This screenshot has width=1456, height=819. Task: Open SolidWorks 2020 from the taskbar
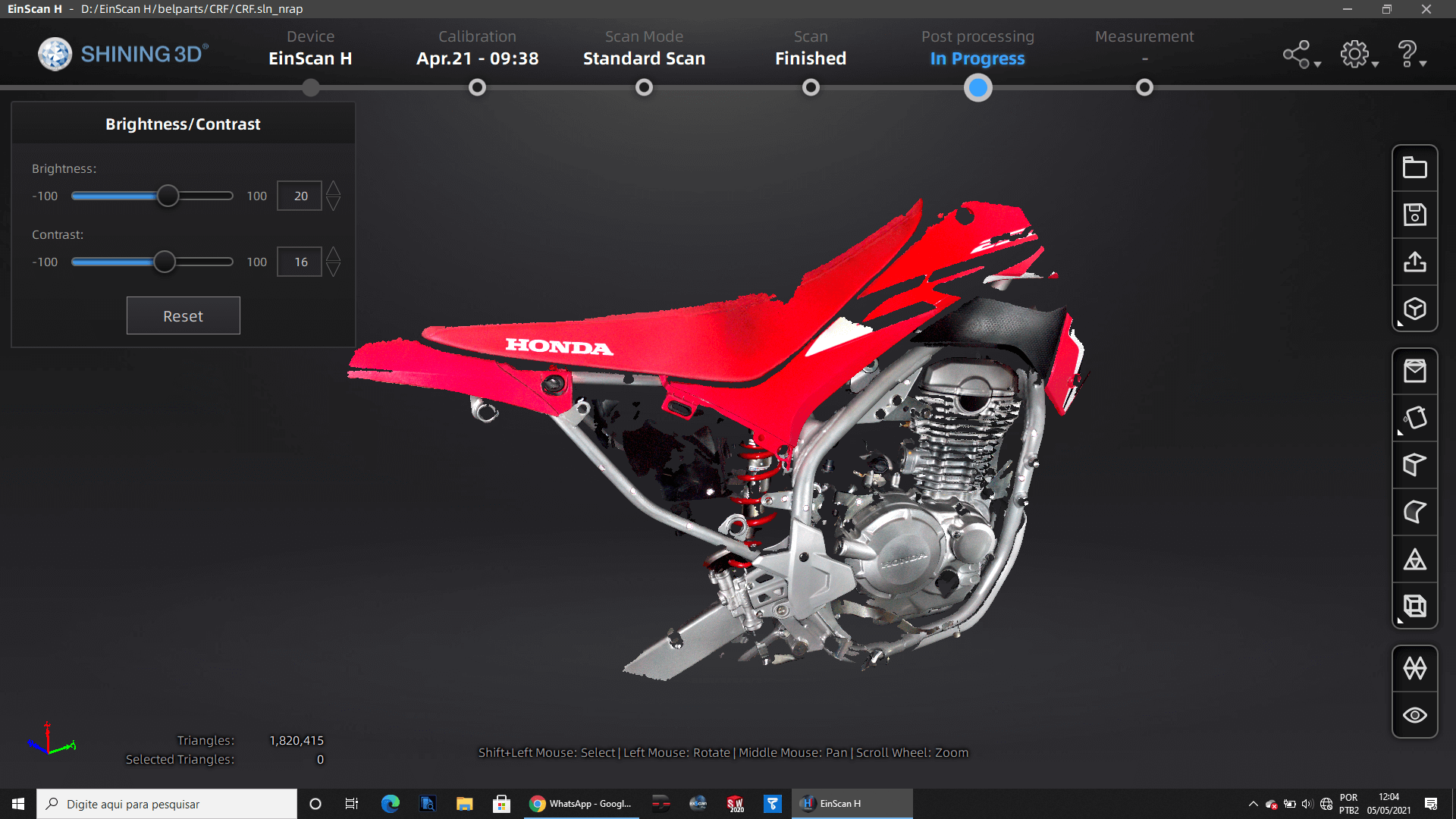coord(735,804)
